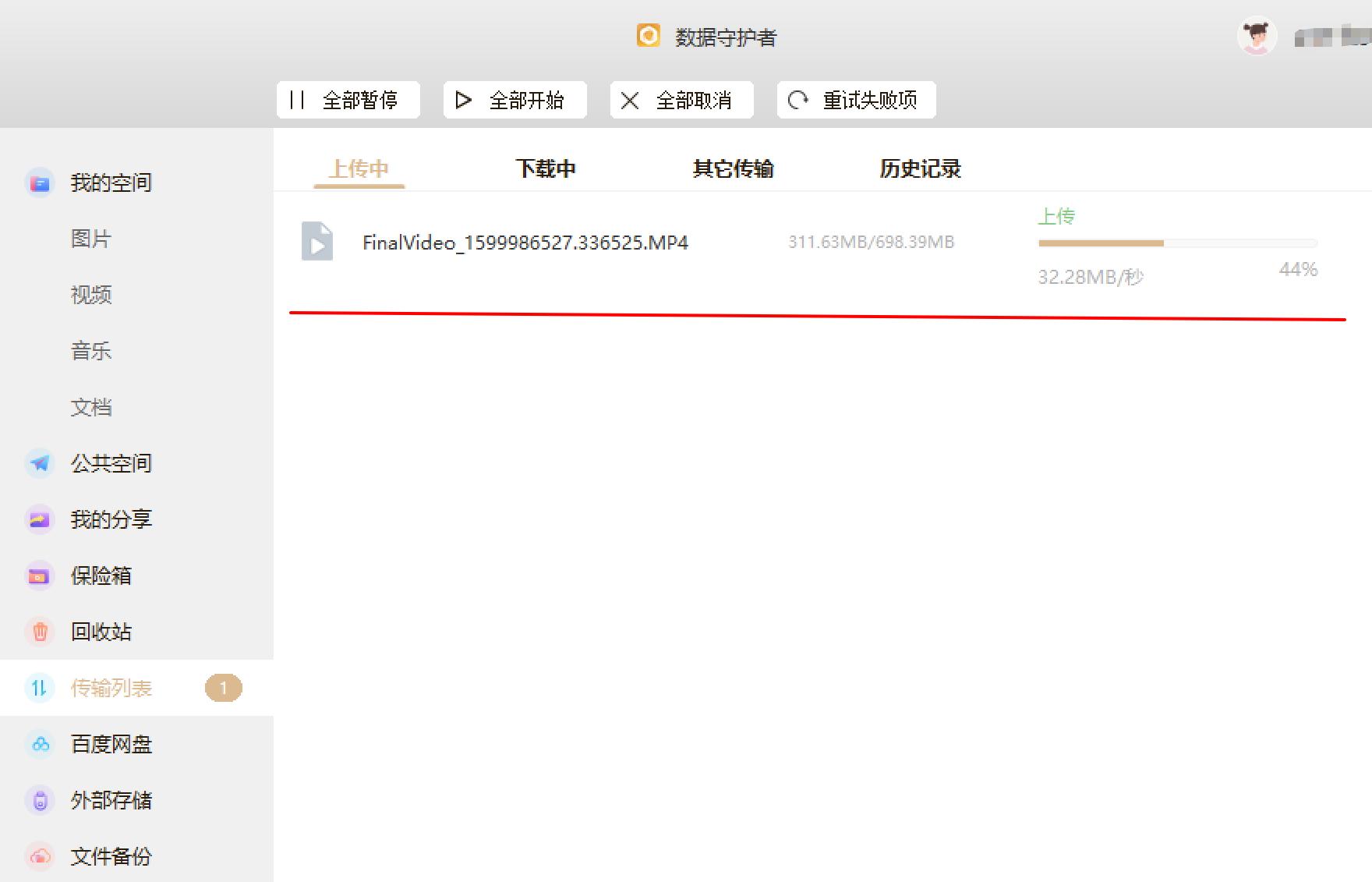
Task: Open the 外部存储 external storage icon
Action: point(39,801)
